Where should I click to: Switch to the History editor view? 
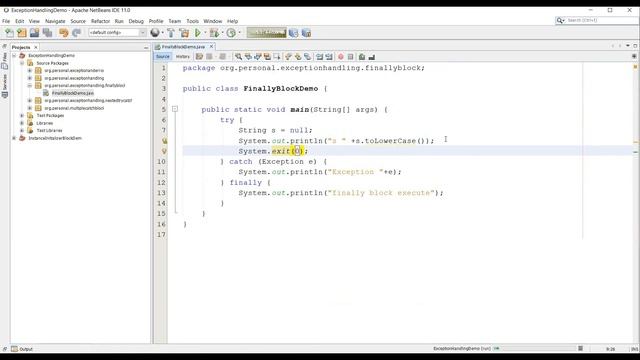pos(182,57)
